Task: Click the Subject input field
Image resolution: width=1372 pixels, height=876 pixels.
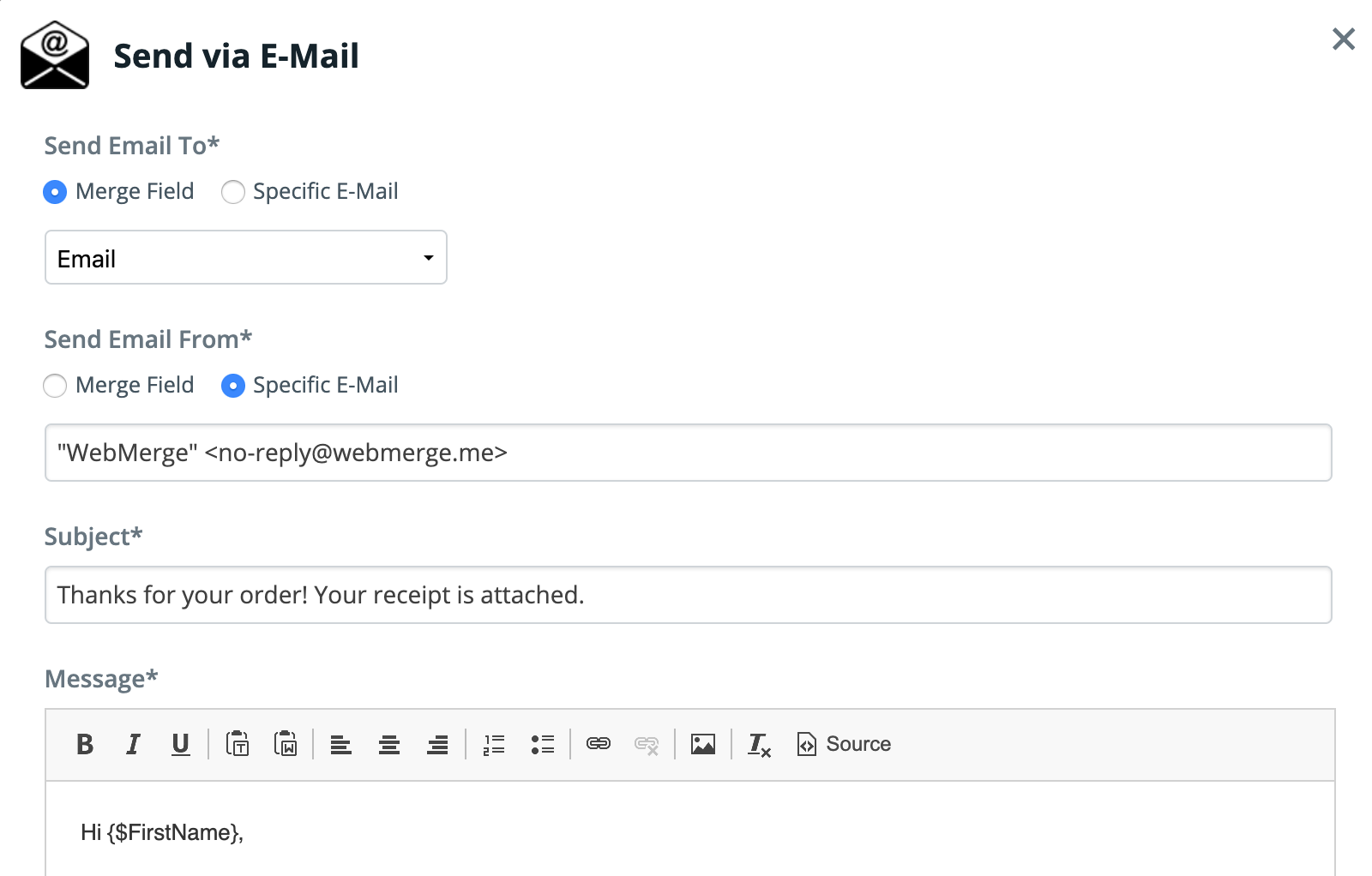Action: (x=686, y=594)
